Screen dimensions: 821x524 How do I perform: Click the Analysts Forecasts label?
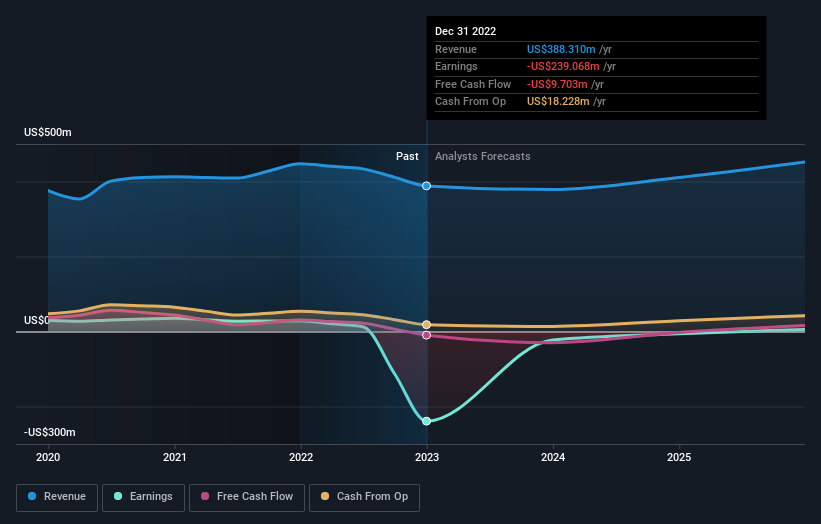(x=483, y=157)
